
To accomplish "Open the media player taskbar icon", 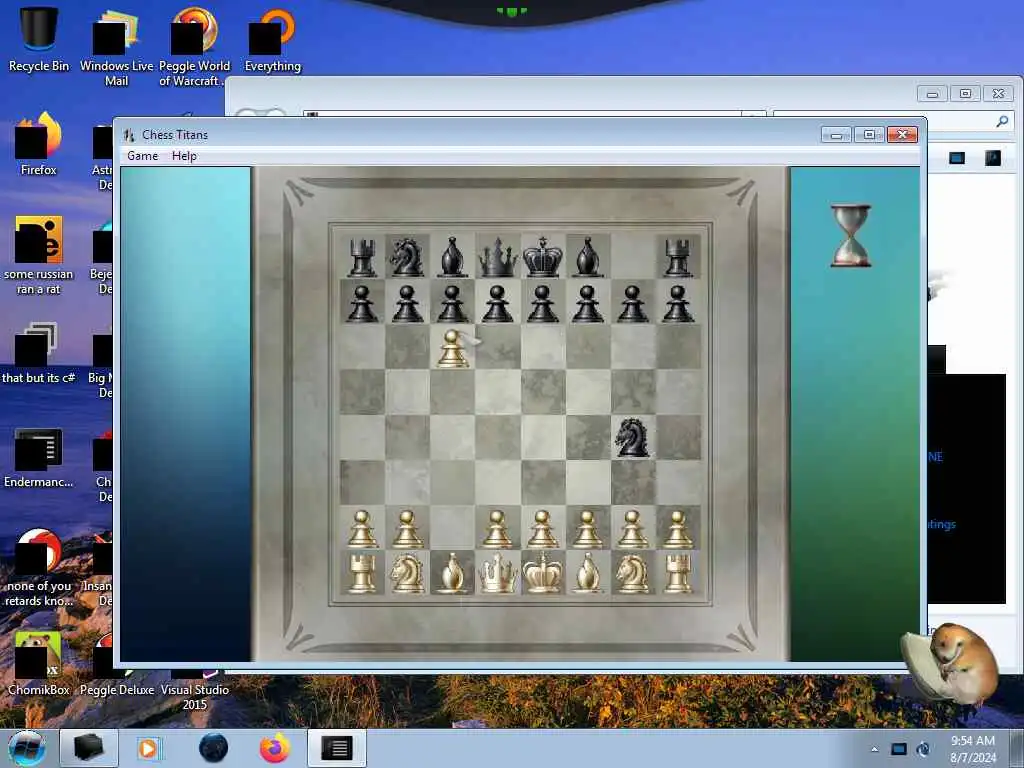I will 148,748.
